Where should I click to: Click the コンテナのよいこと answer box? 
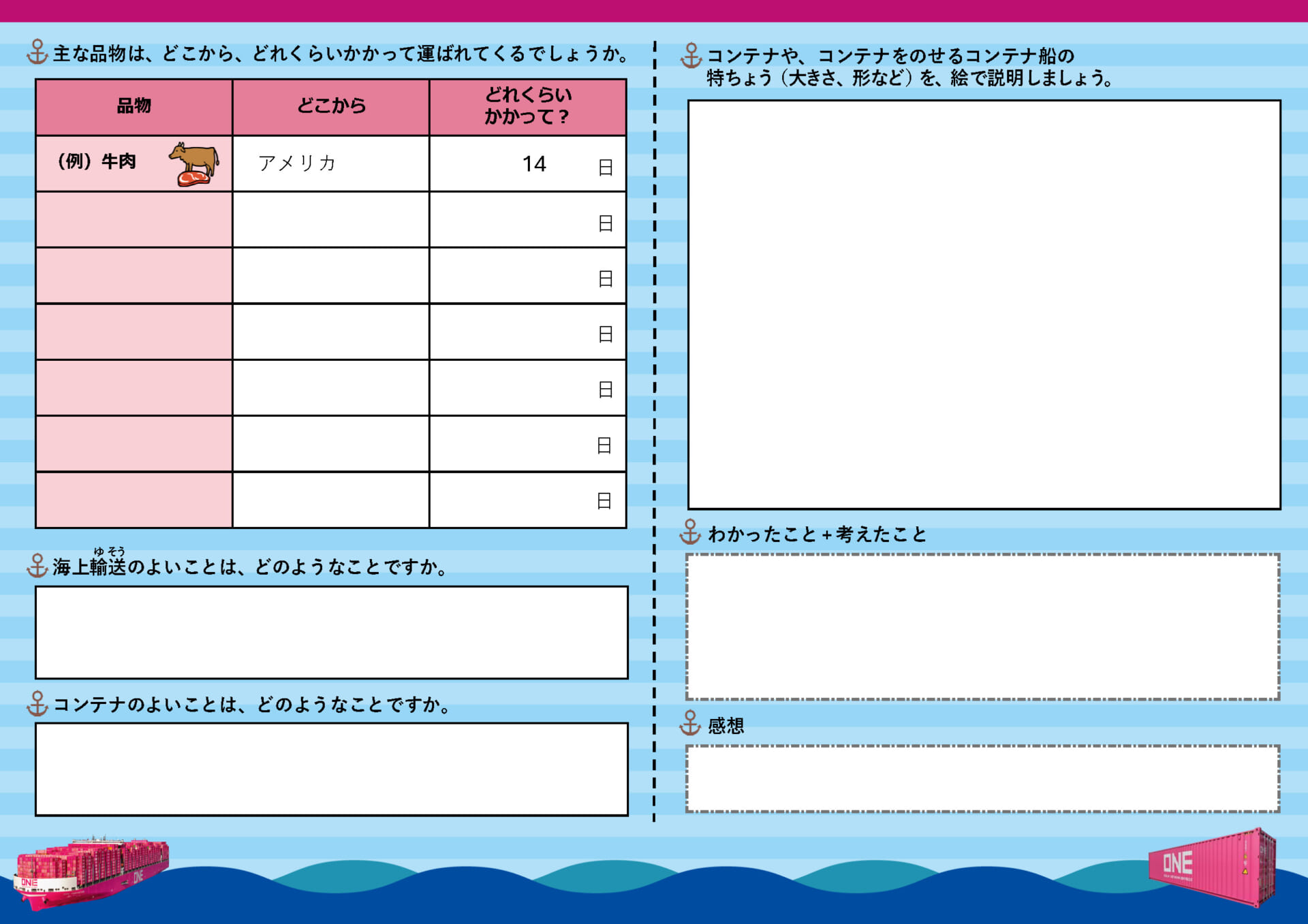pyautogui.click(x=331, y=769)
